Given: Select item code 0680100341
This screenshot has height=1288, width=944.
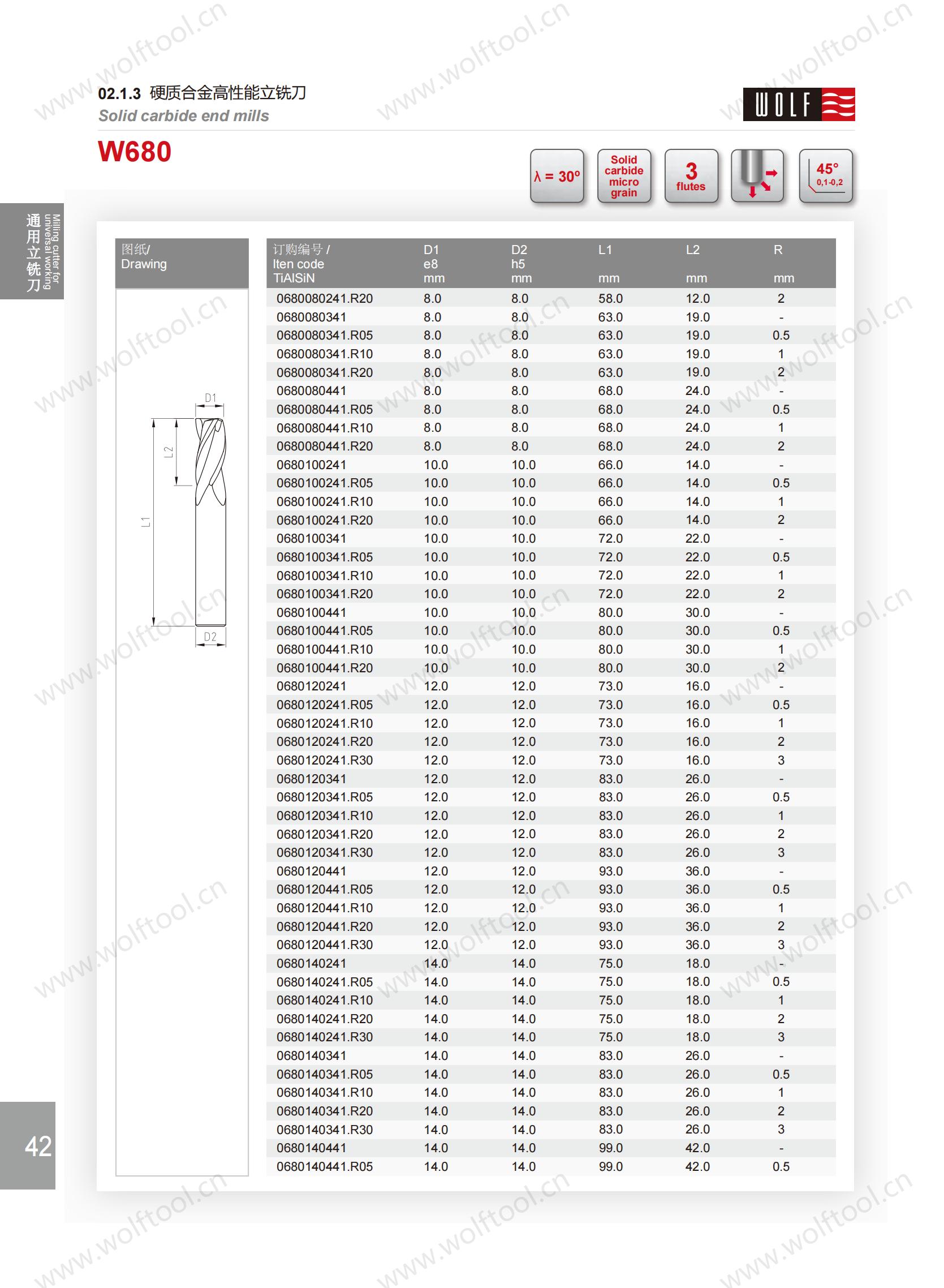Looking at the screenshot, I should (x=311, y=539).
